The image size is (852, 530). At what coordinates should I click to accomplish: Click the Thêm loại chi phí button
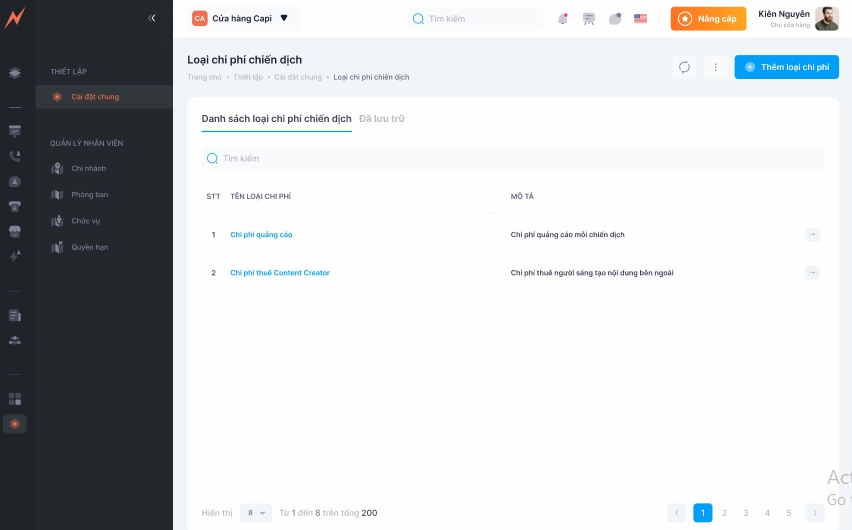pos(786,67)
